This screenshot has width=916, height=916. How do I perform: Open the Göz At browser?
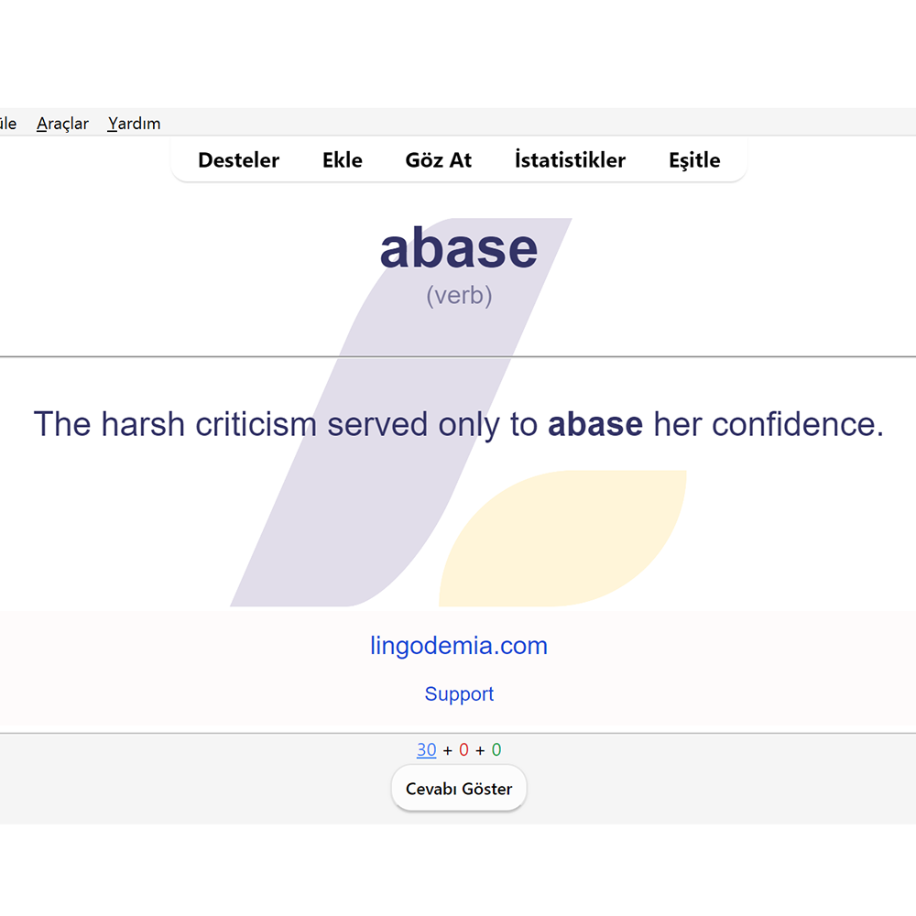pos(438,160)
